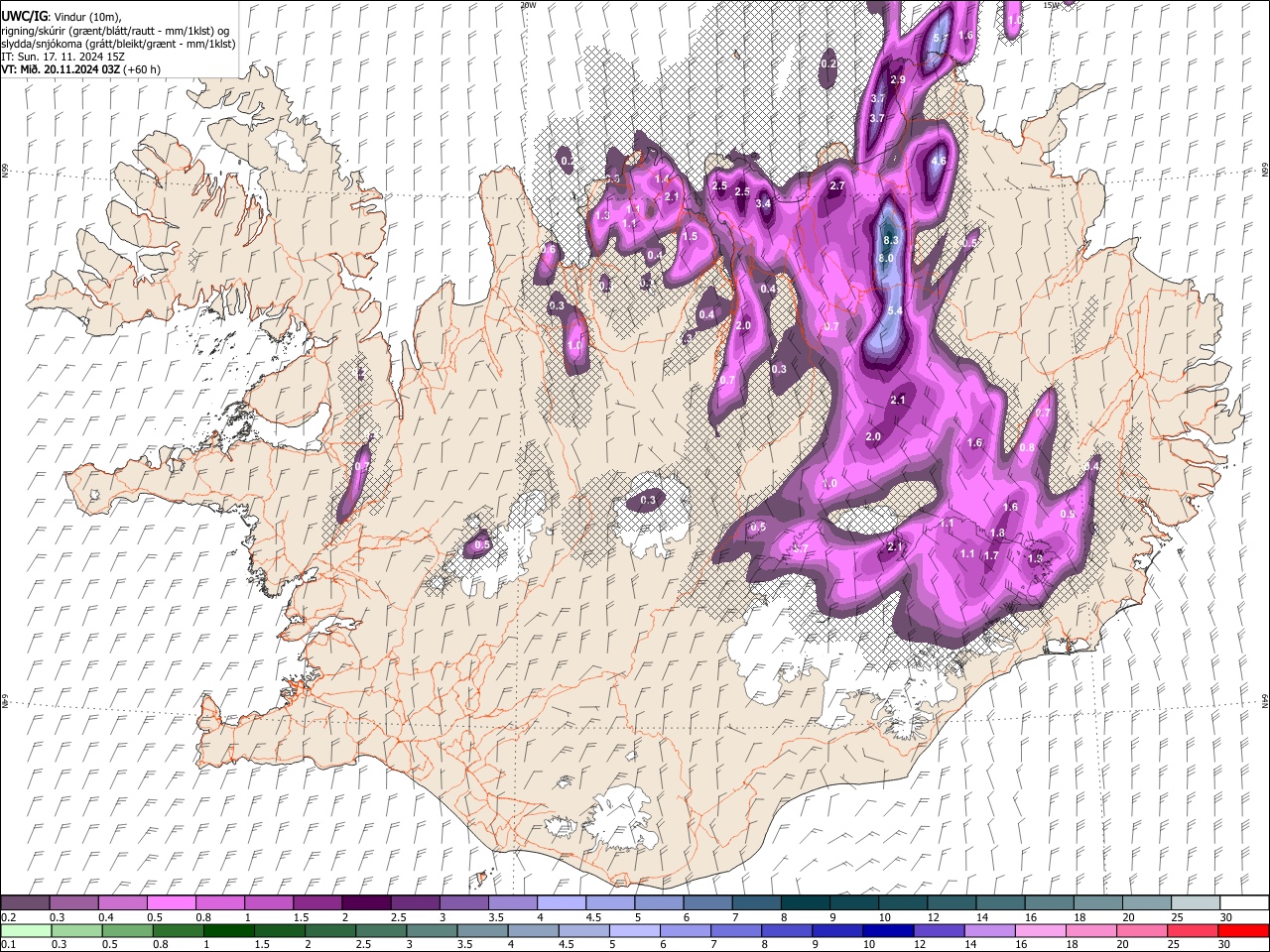Screen dimensions: 1270x952
Task: Select the 1.7 precipitation label
Action: (990, 555)
